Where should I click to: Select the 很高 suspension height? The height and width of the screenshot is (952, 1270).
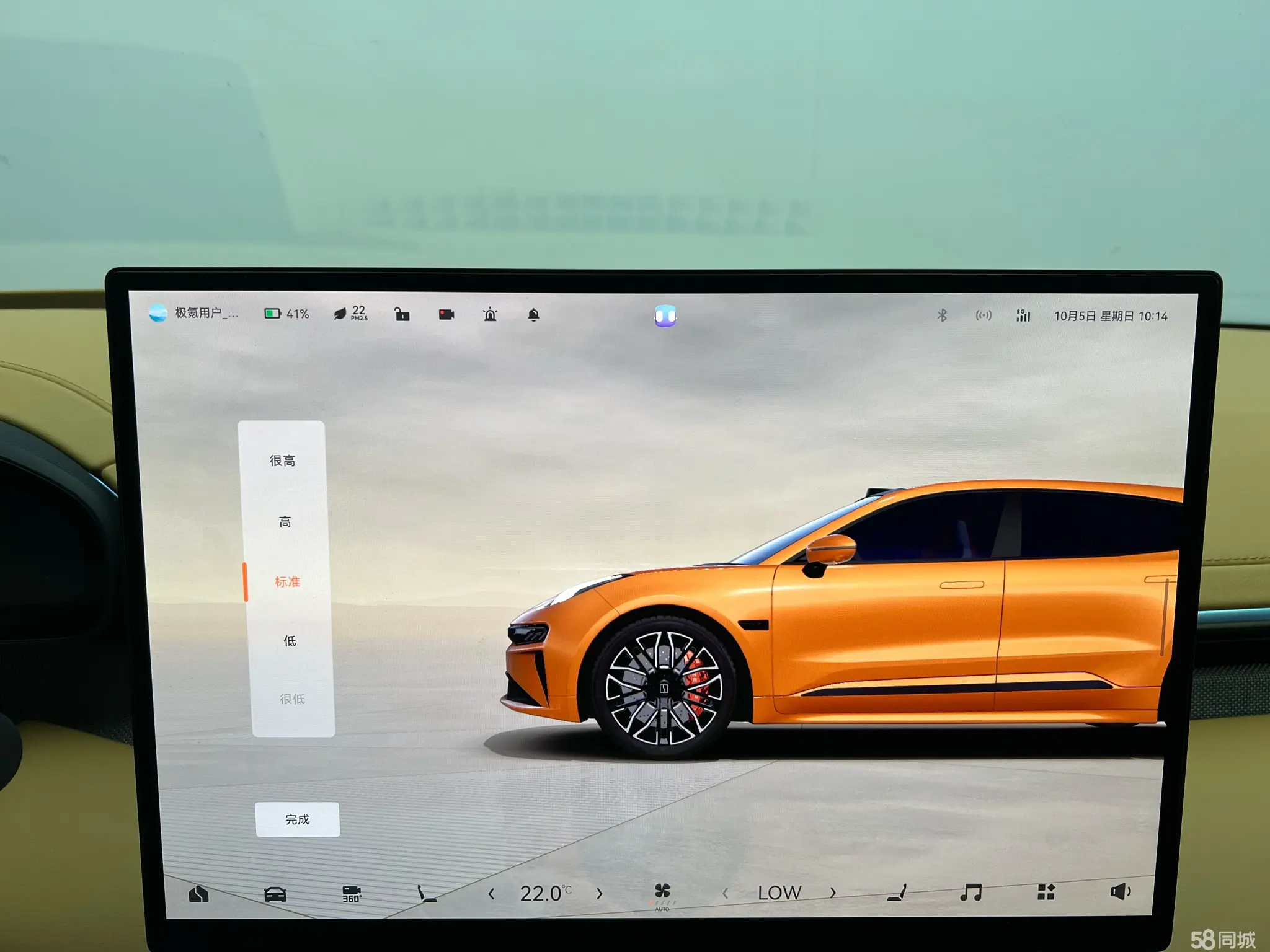(283, 461)
